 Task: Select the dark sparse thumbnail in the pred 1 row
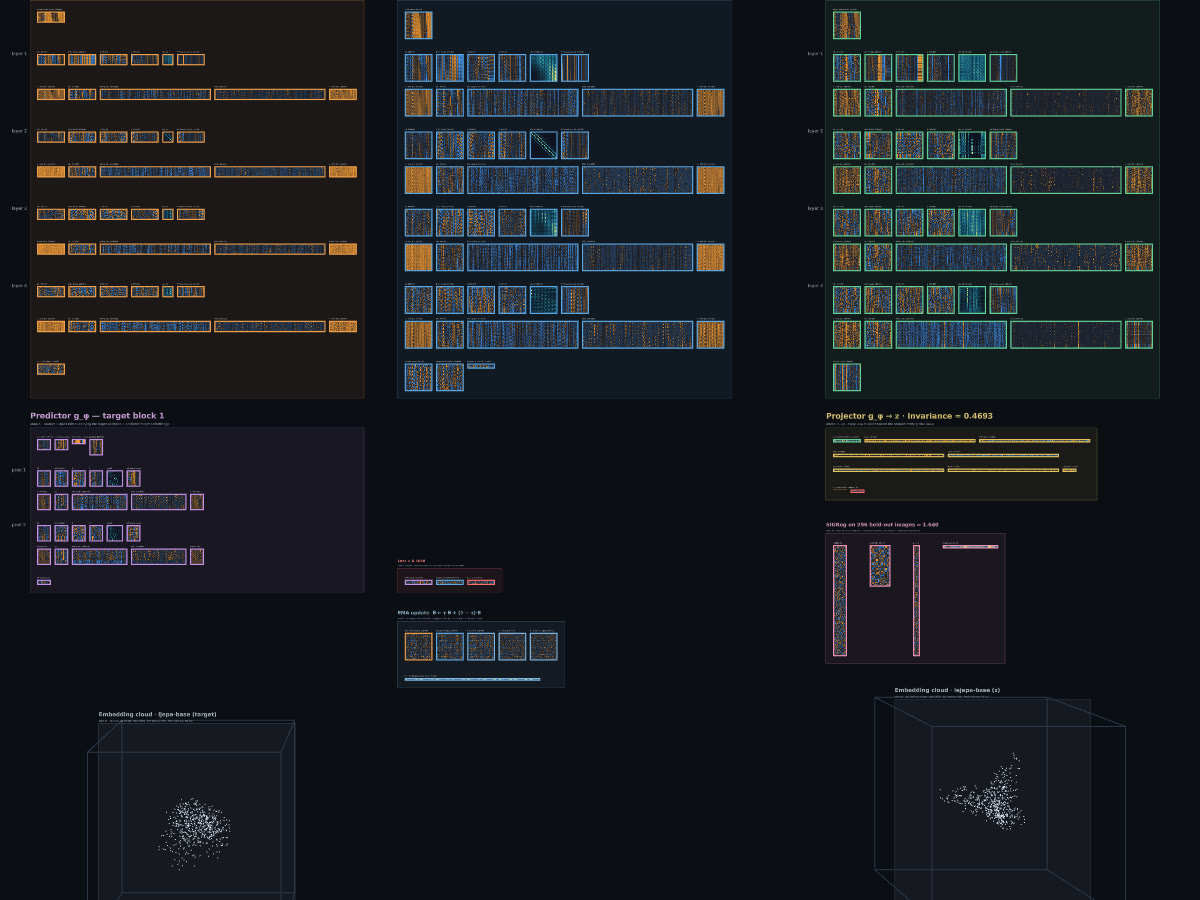coord(115,478)
